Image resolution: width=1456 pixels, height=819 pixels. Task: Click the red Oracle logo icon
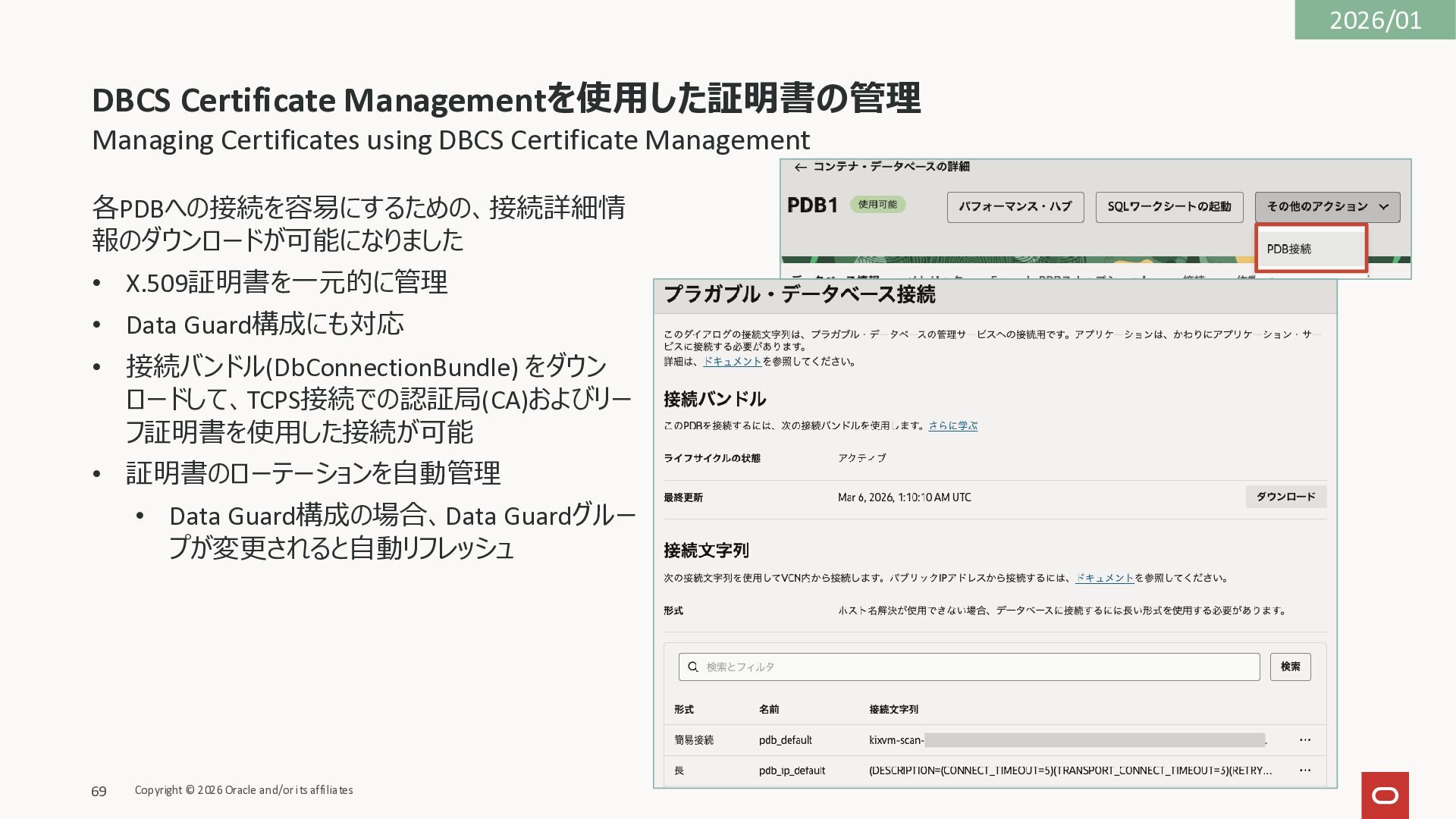1385,795
